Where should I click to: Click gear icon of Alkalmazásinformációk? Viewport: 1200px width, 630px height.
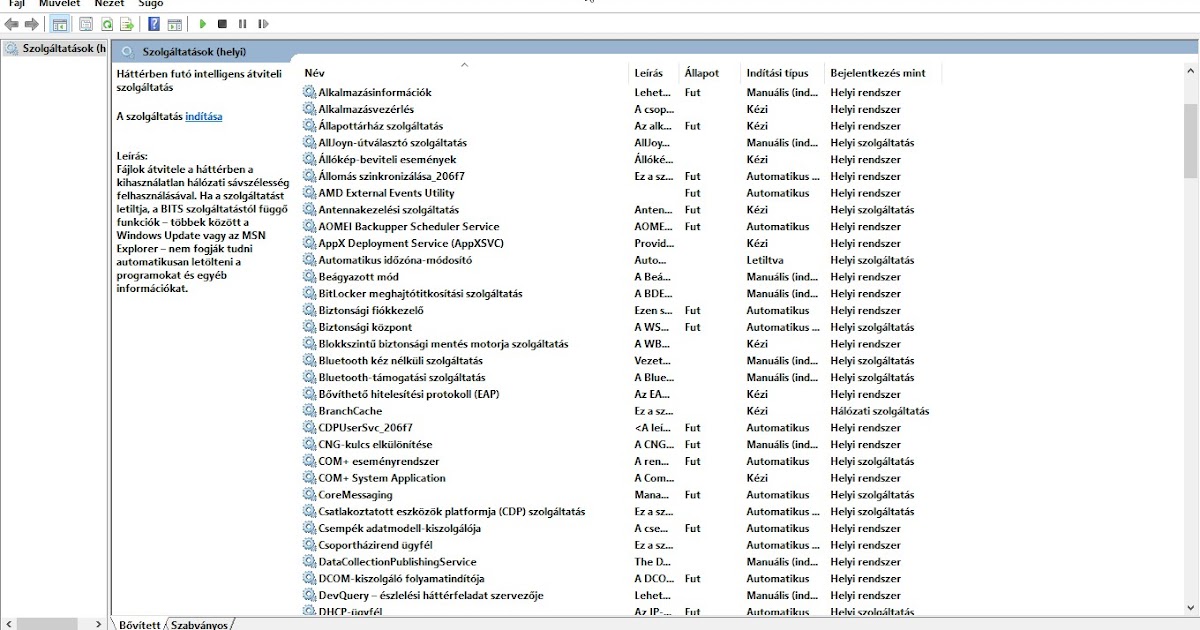pos(309,92)
